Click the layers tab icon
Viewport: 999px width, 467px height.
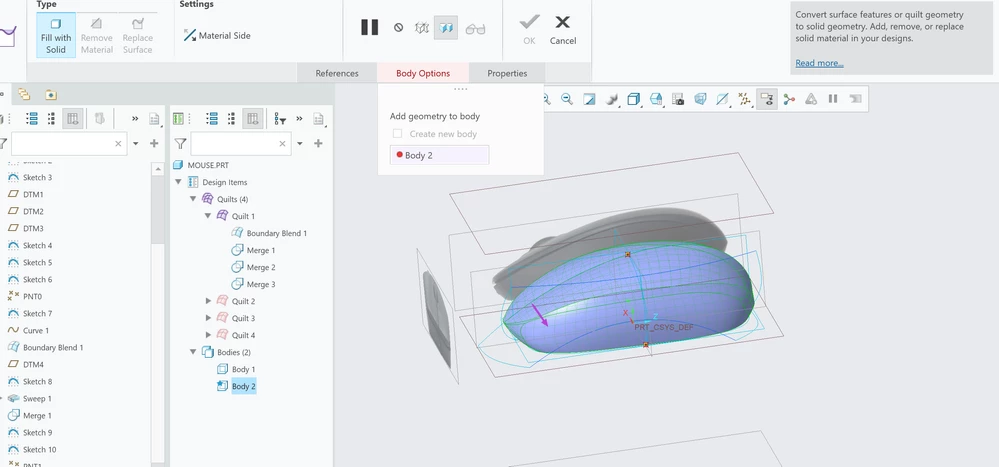(24, 94)
